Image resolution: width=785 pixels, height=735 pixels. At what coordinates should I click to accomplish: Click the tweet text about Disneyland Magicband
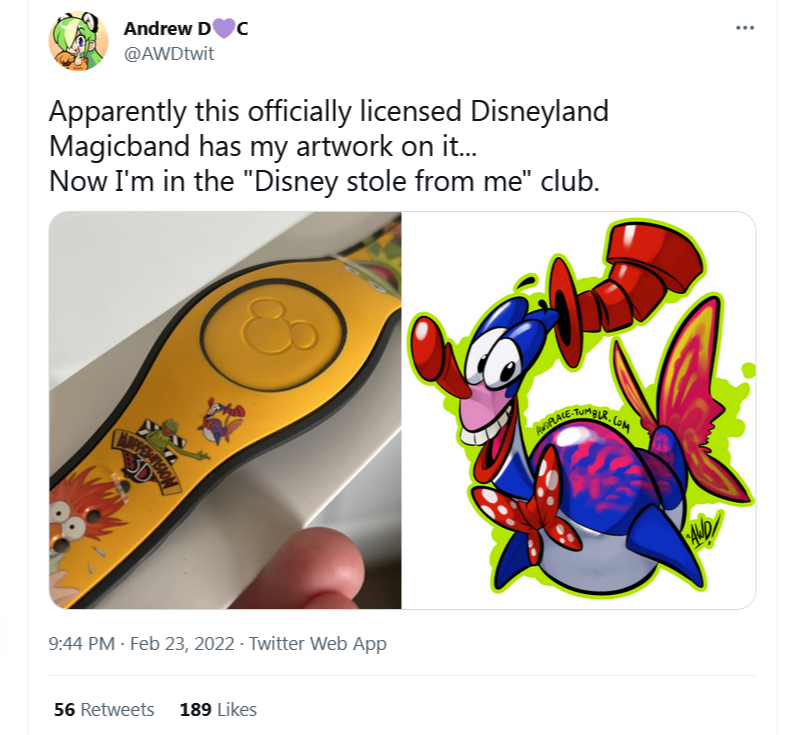[328, 146]
